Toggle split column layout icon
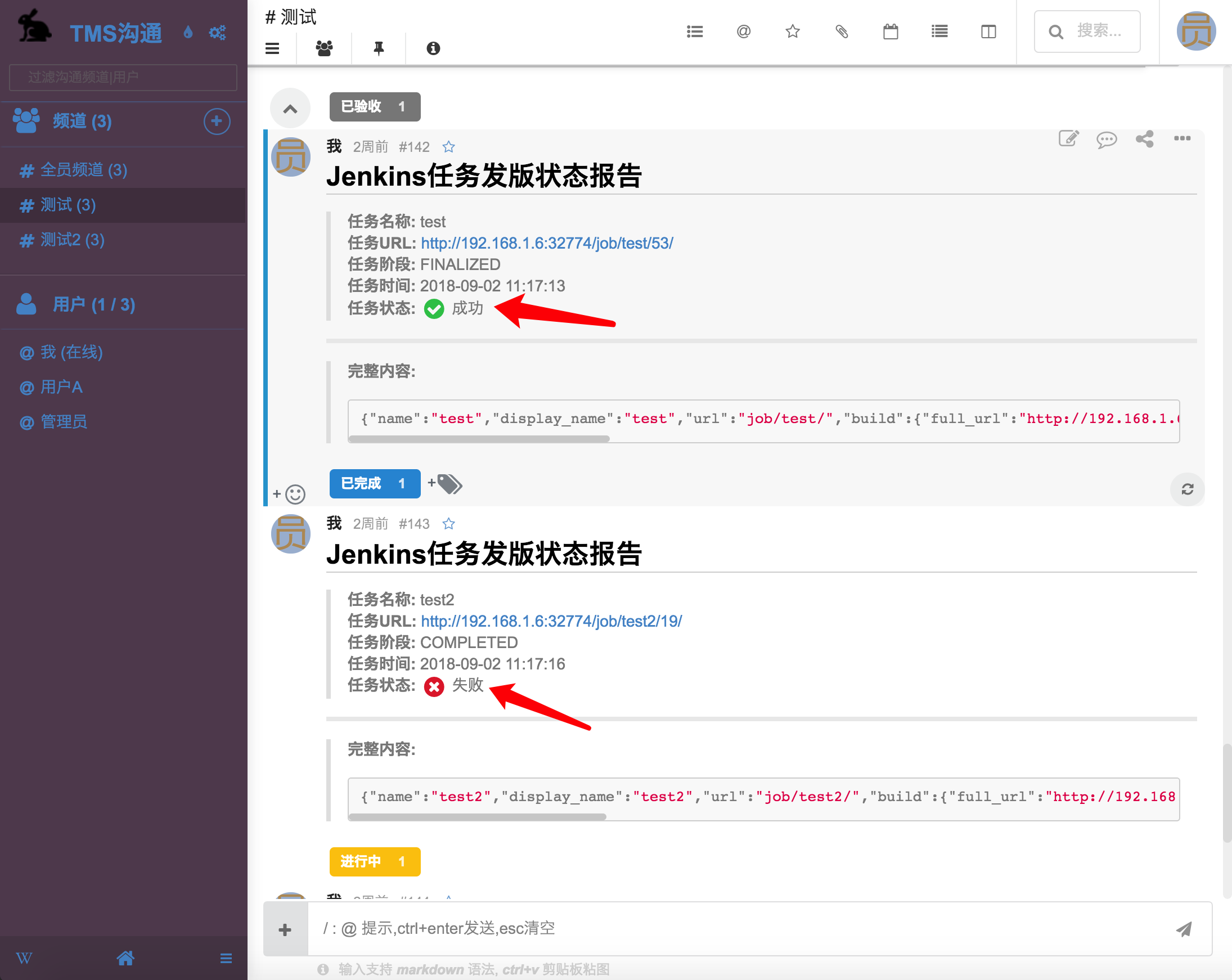 [988, 32]
